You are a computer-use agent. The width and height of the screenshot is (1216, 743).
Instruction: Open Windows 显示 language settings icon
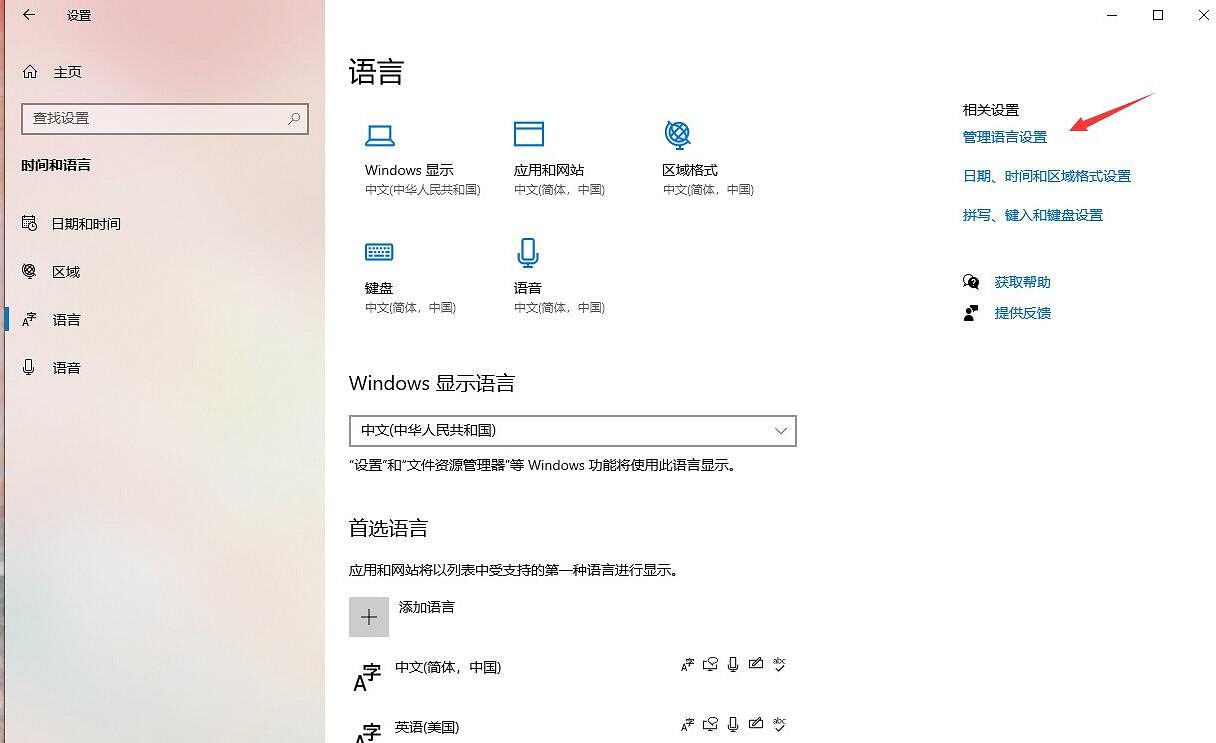click(379, 133)
